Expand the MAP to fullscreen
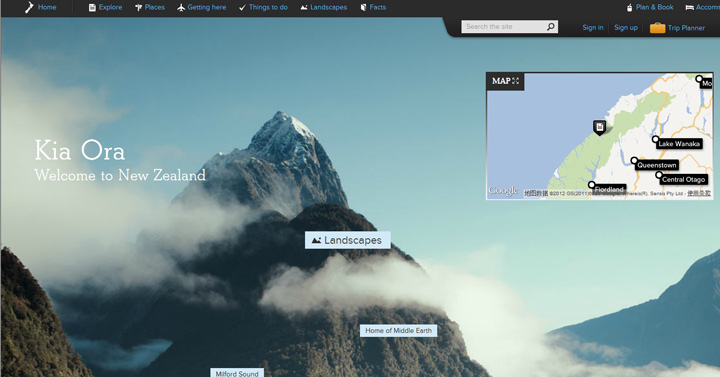 (x=505, y=81)
